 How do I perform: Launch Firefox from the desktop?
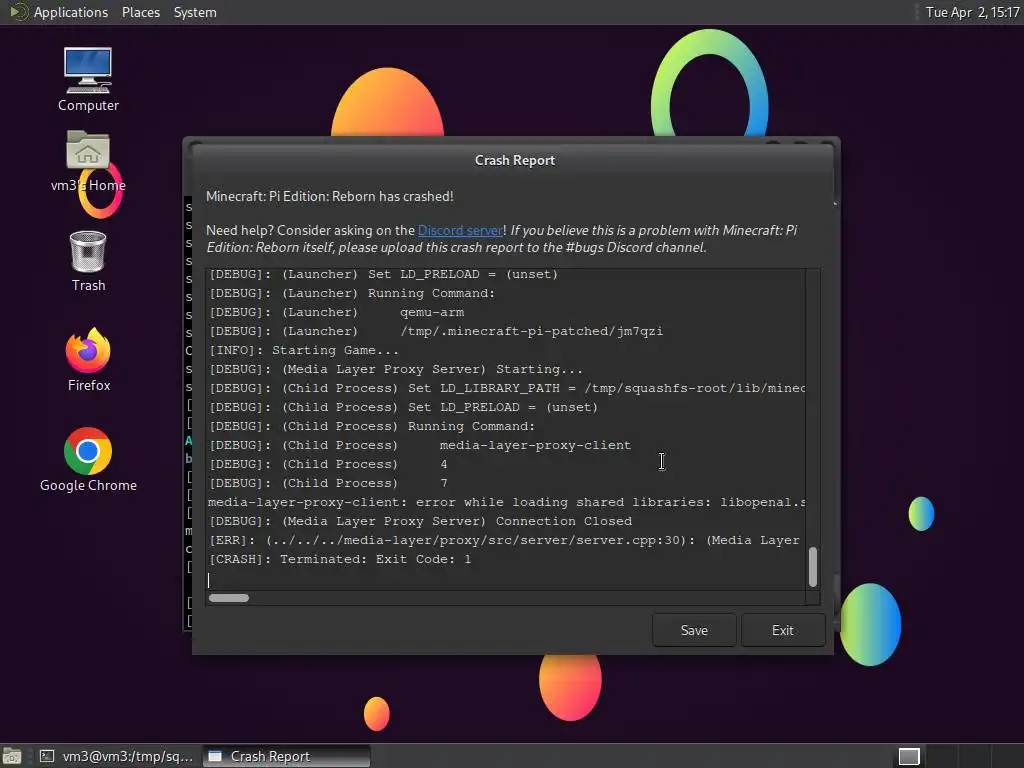point(88,360)
